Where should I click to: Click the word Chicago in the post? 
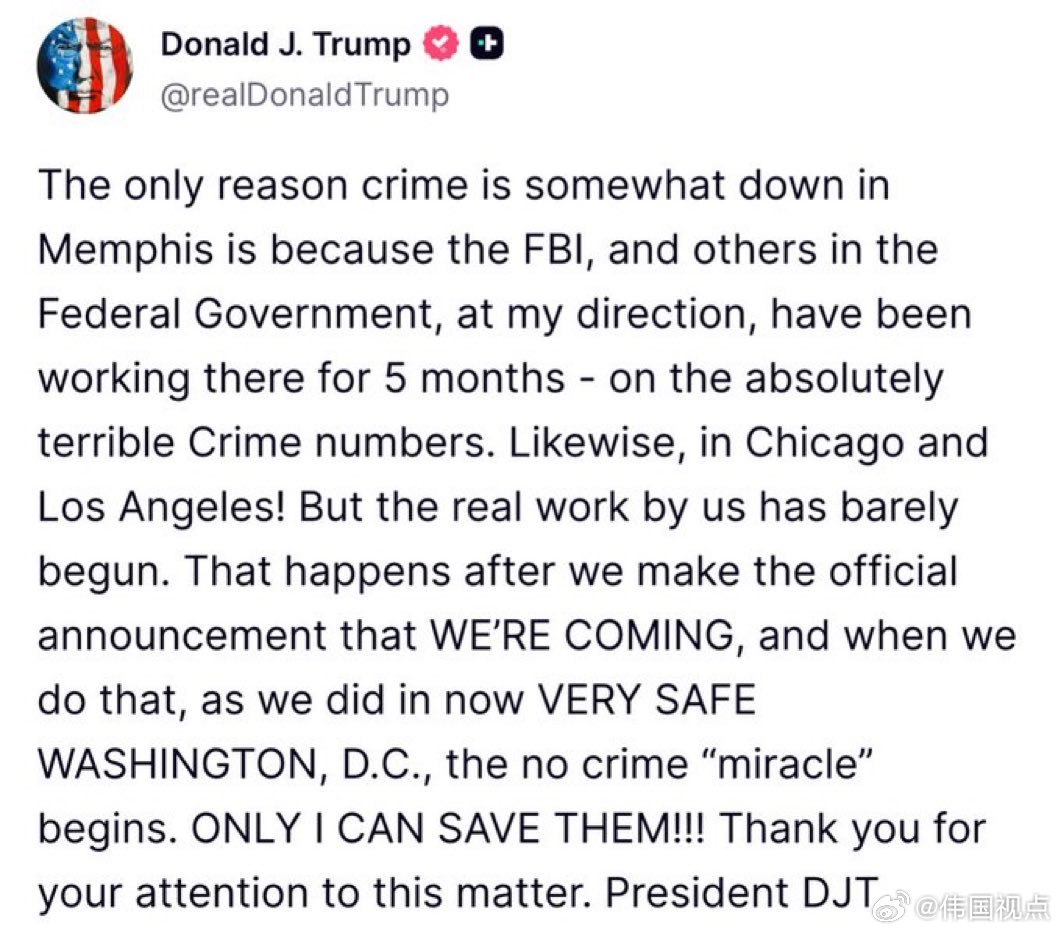[x=825, y=443]
